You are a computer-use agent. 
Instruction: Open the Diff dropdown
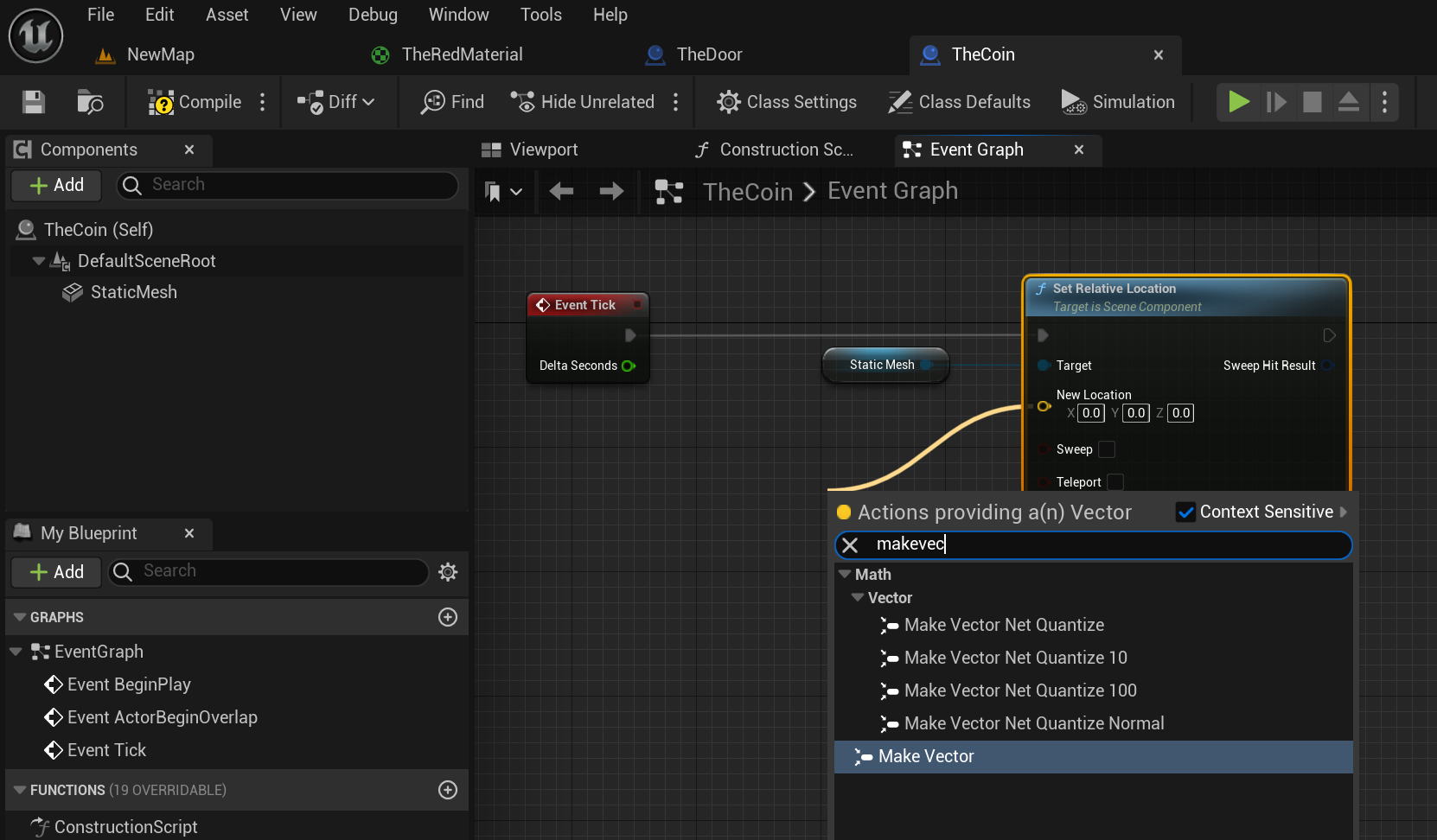pos(336,102)
